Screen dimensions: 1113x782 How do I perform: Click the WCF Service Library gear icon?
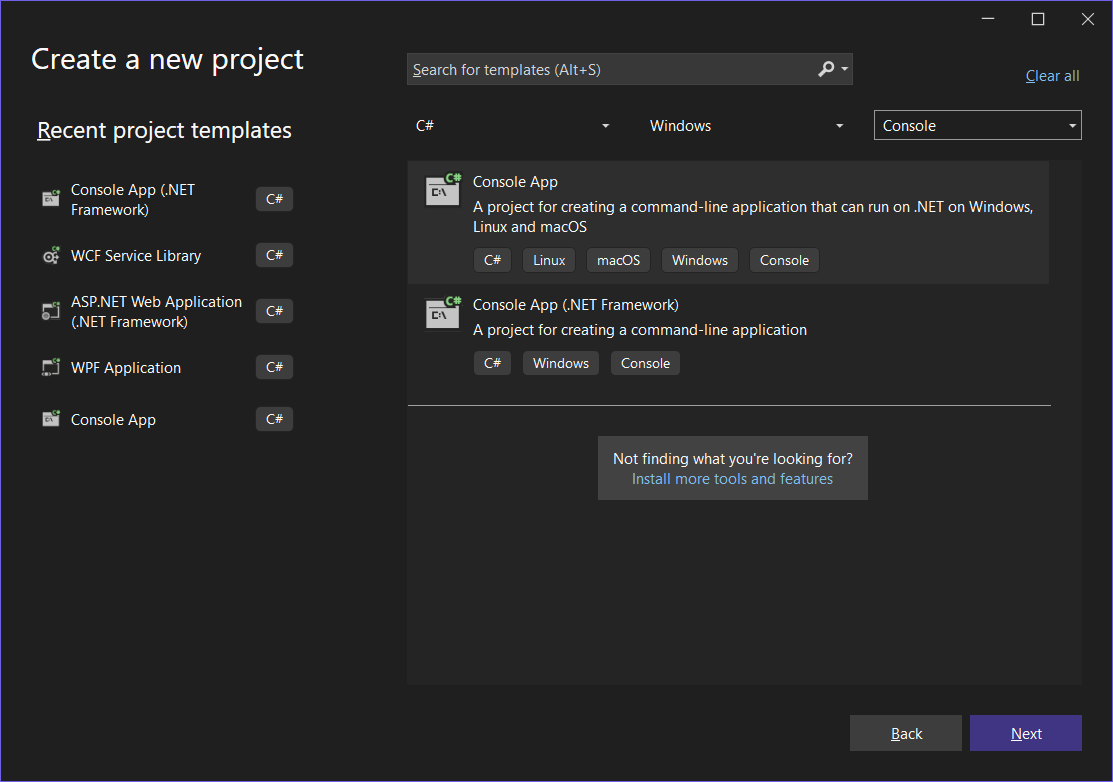click(50, 256)
